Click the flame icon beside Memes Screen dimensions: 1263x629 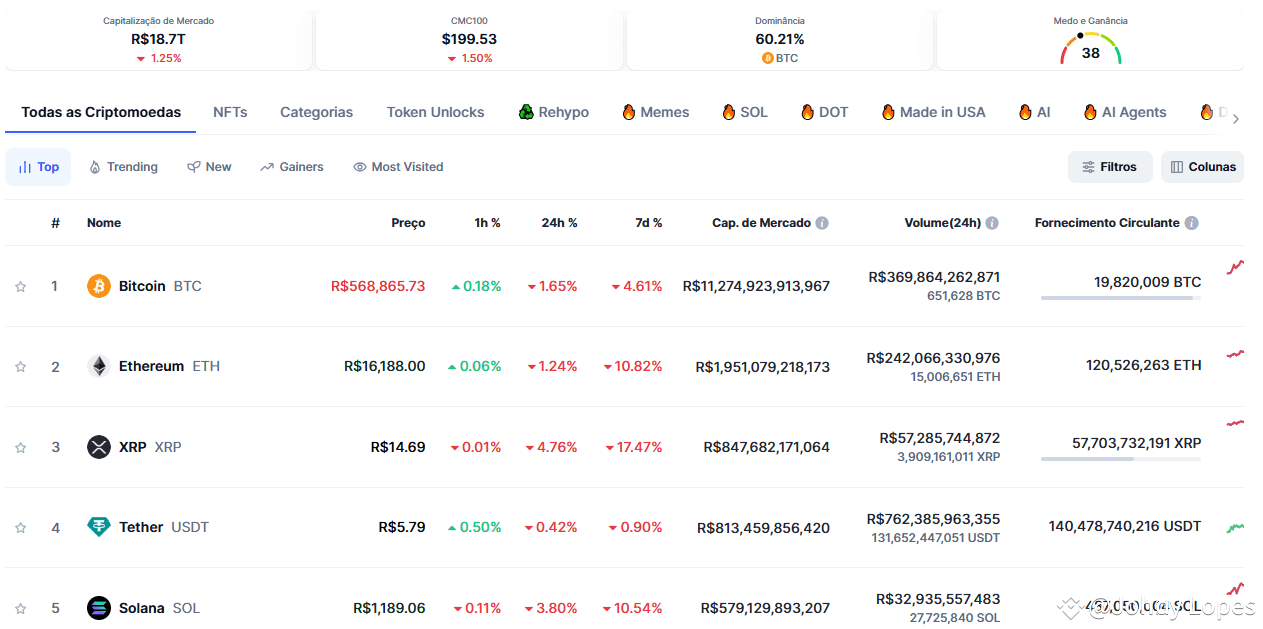click(x=629, y=112)
